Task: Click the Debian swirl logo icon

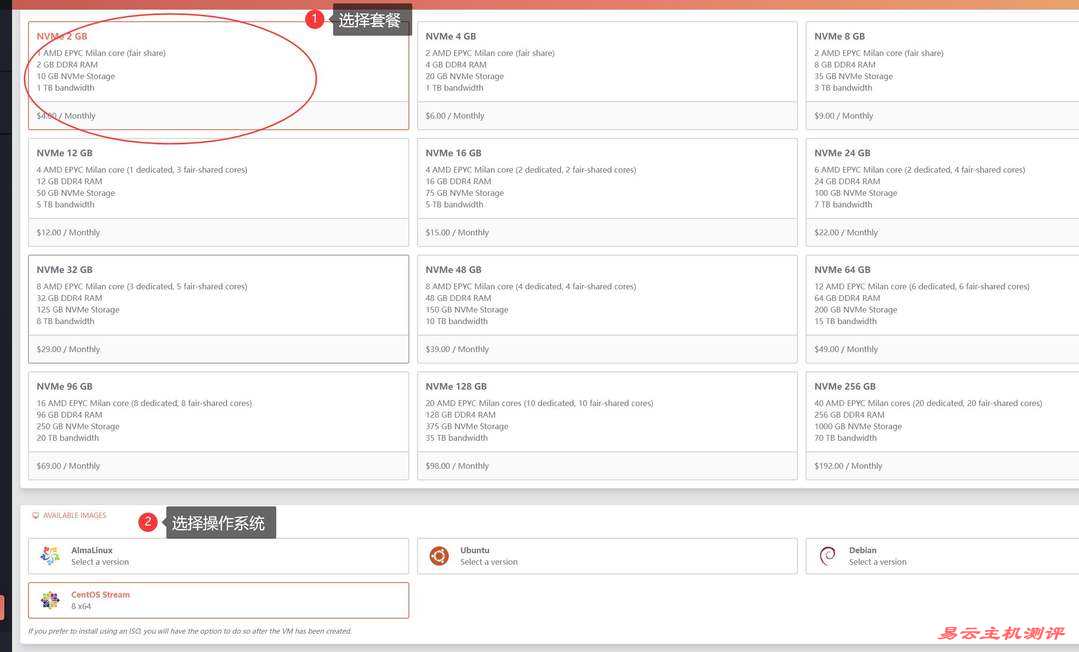Action: pyautogui.click(x=827, y=556)
